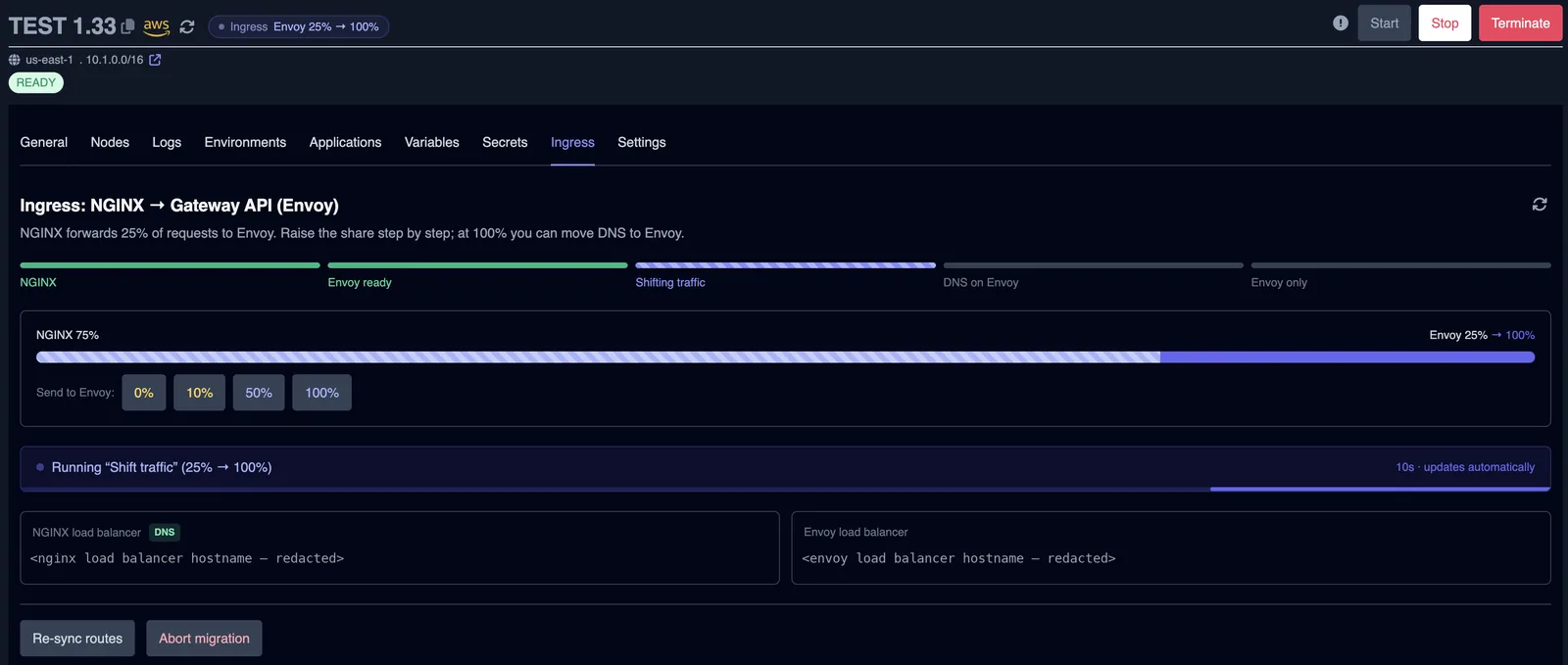Click the Shift traffic operation progress bar
Image resolution: width=1568 pixels, height=665 pixels.
(785, 489)
